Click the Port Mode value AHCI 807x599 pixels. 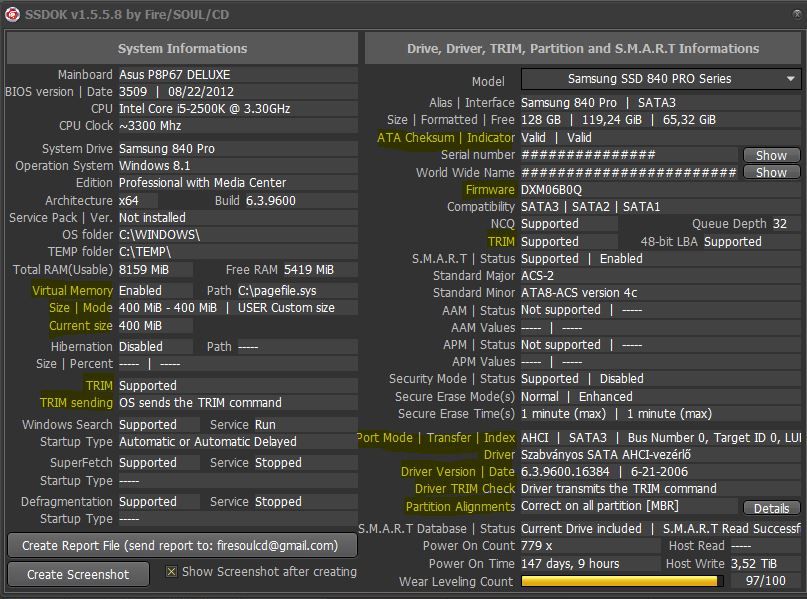(535, 438)
